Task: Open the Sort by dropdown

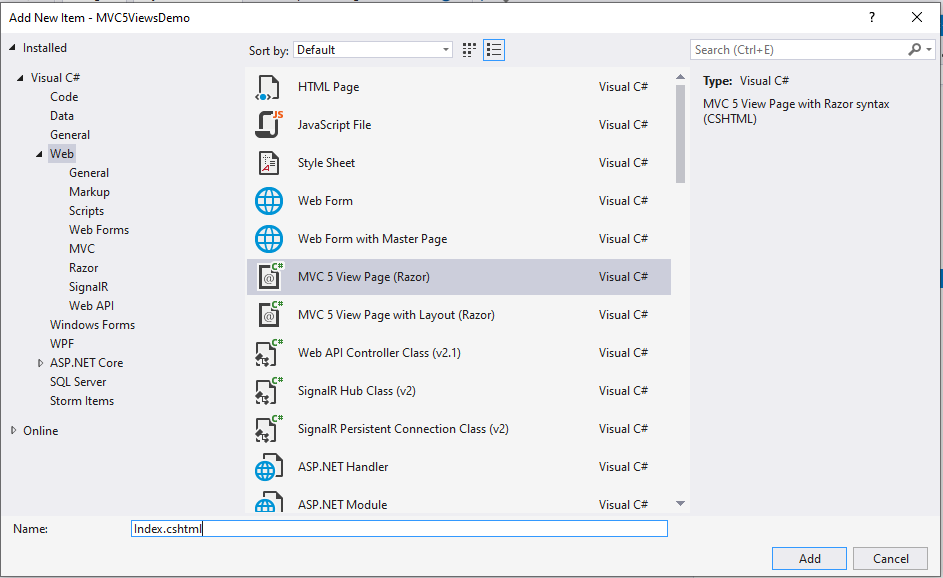Action: click(375, 50)
